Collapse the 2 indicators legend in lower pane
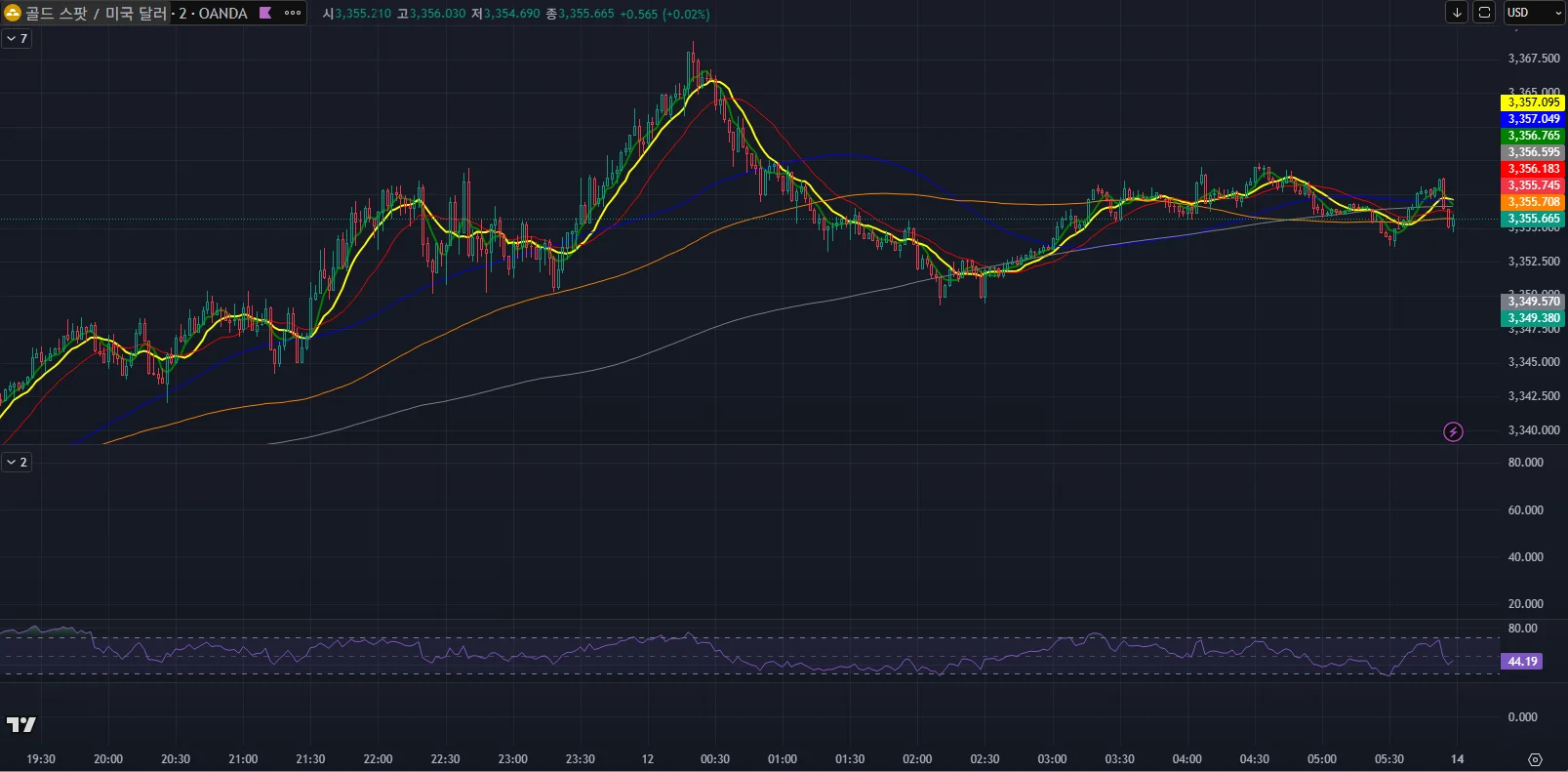Viewport: 1568px width, 772px height. pyautogui.click(x=18, y=462)
